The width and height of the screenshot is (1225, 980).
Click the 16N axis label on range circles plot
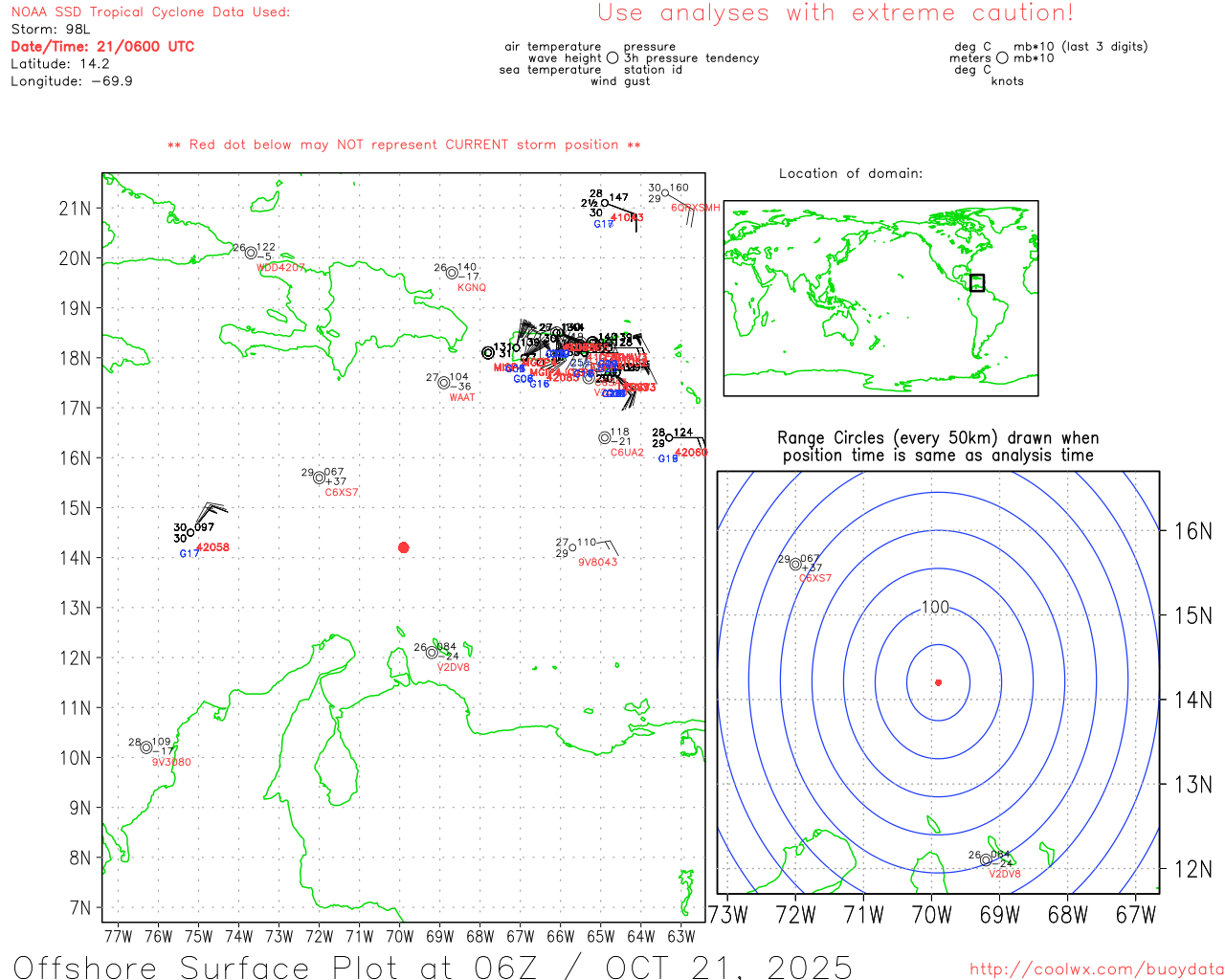point(1192,531)
